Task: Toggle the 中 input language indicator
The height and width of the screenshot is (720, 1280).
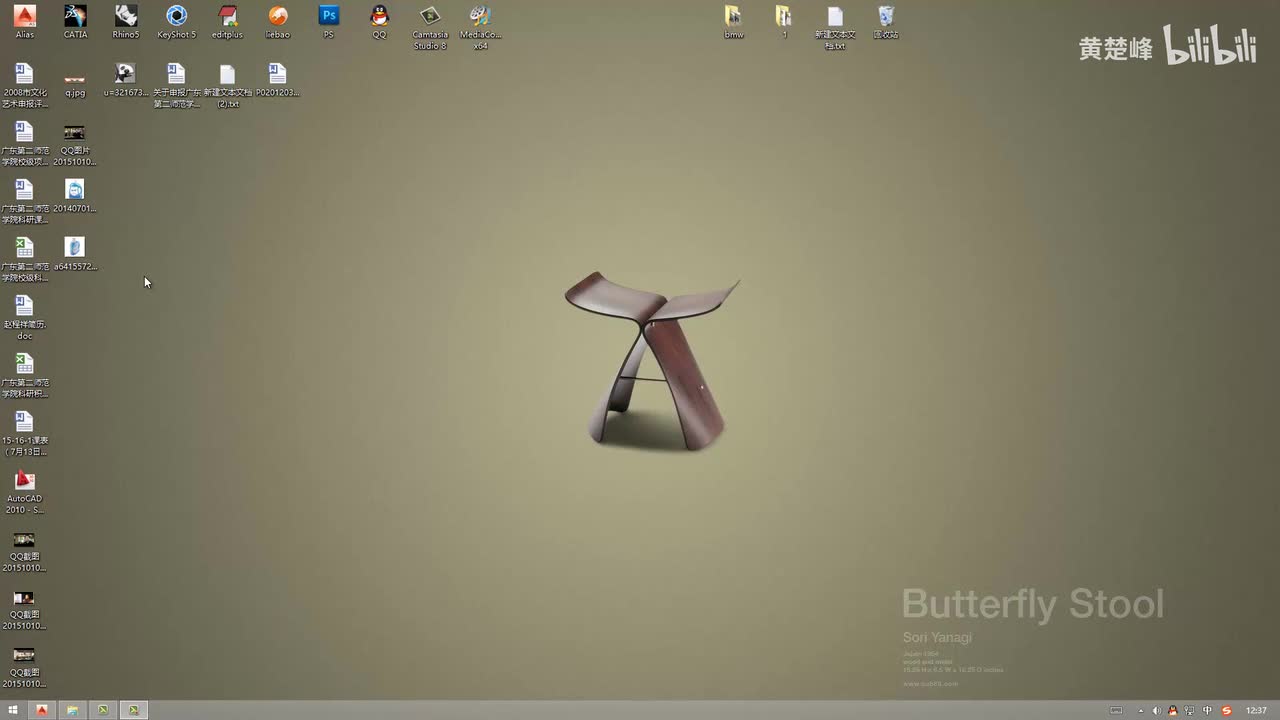Action: 1207,711
